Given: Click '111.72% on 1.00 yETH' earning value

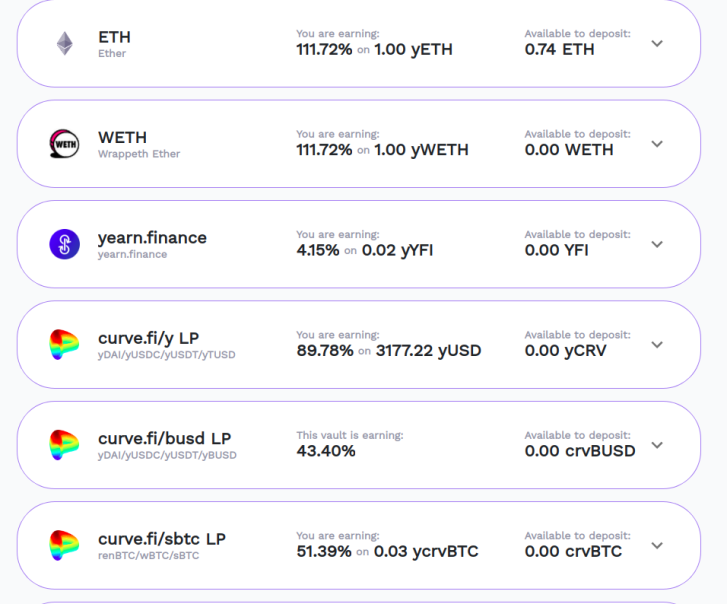Looking at the screenshot, I should (375, 49).
